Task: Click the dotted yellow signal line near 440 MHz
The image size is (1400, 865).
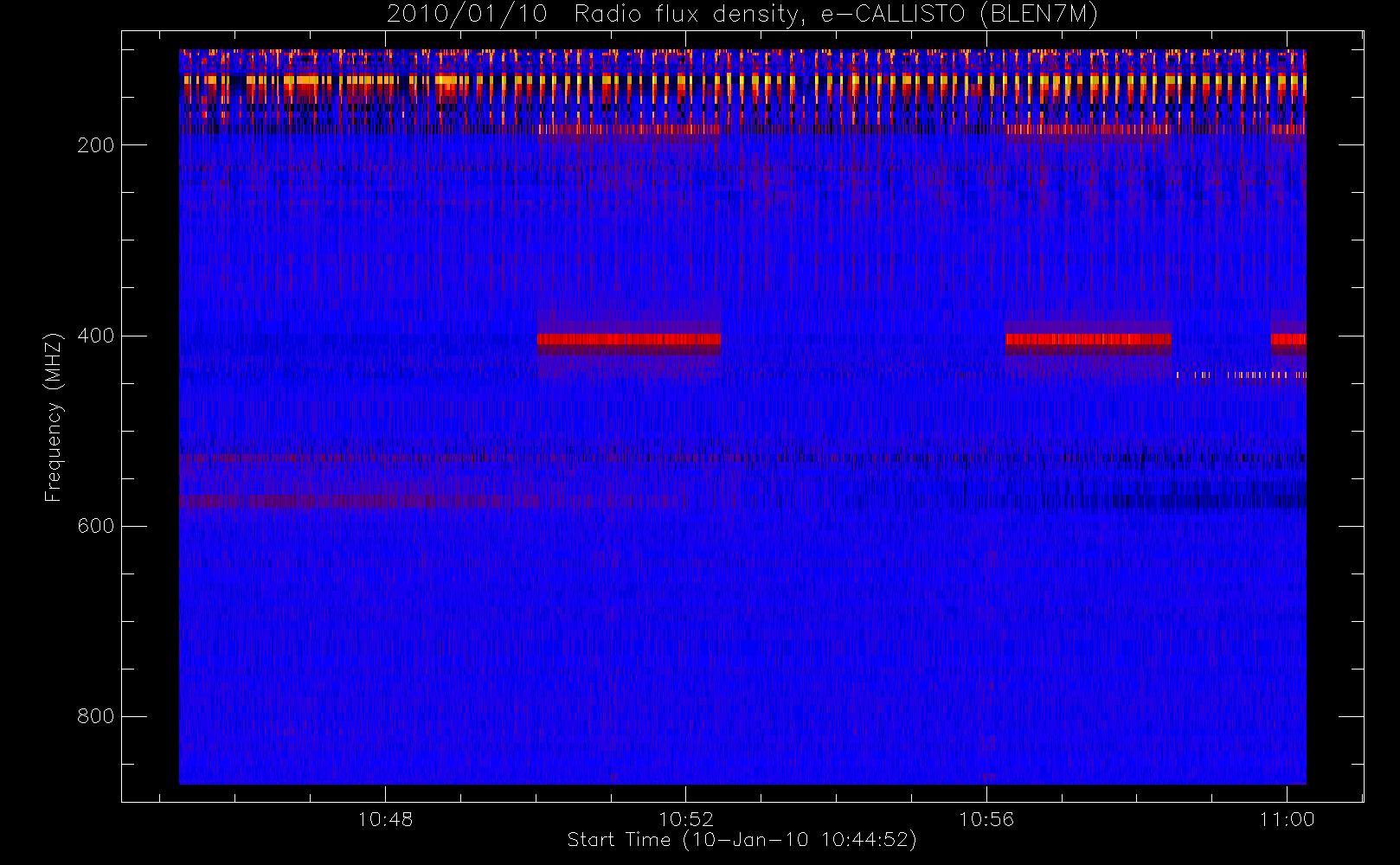Action: pyautogui.click(x=1241, y=375)
